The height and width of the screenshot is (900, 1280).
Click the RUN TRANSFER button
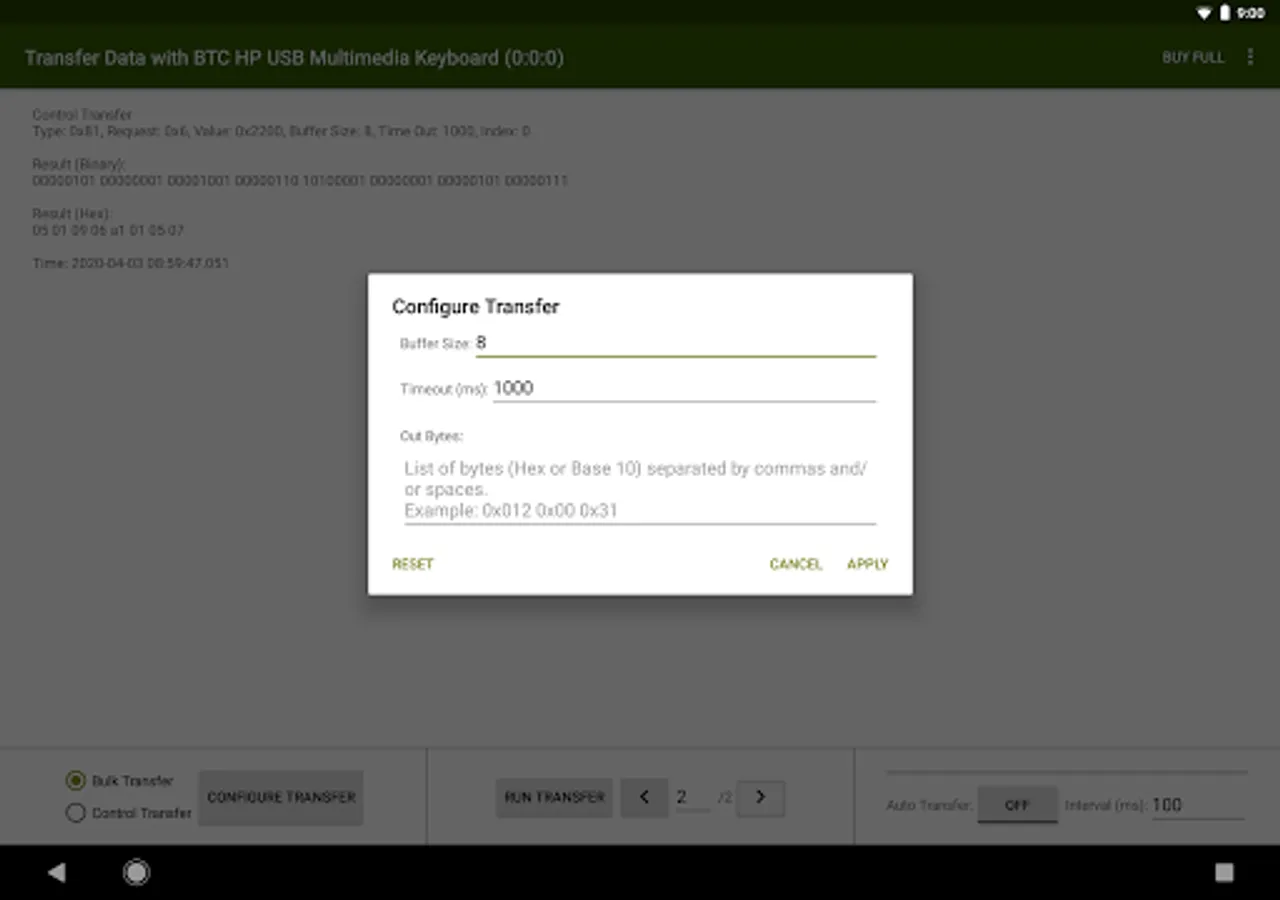click(x=554, y=798)
